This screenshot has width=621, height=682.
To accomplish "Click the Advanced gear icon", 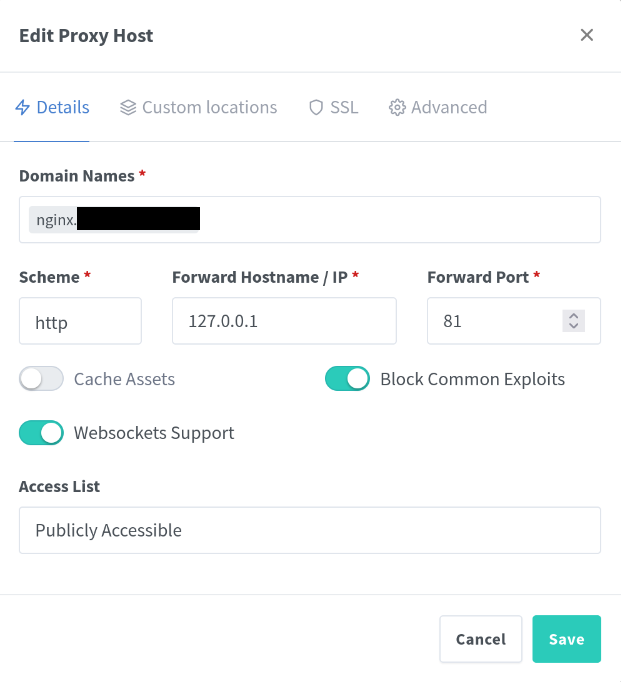I will coord(397,108).
